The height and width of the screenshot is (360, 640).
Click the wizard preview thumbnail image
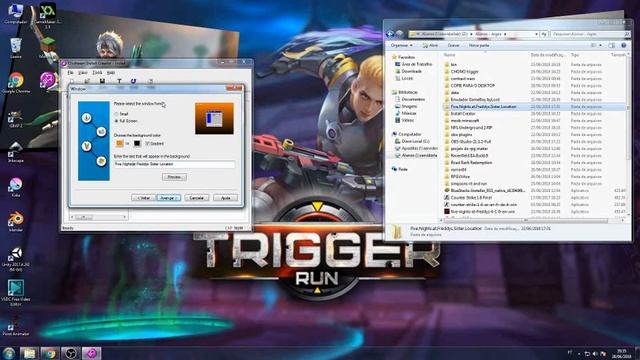[x=214, y=118]
